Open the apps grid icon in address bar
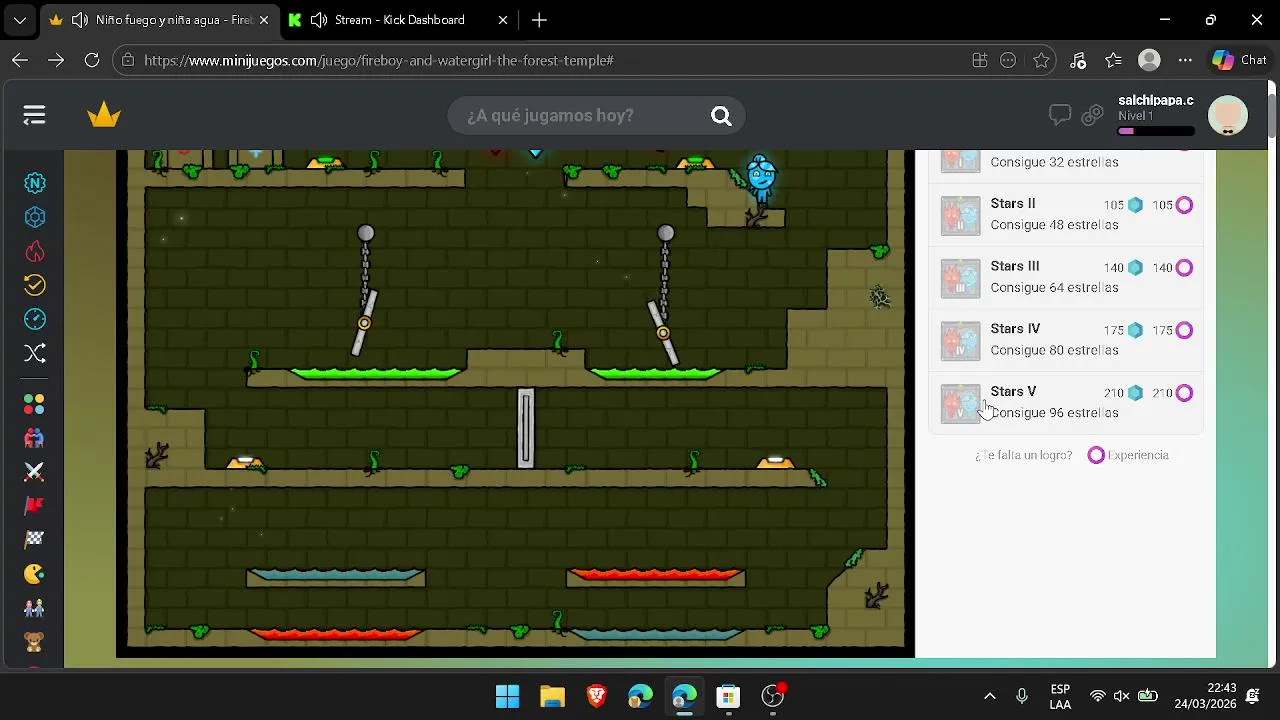 [980, 60]
